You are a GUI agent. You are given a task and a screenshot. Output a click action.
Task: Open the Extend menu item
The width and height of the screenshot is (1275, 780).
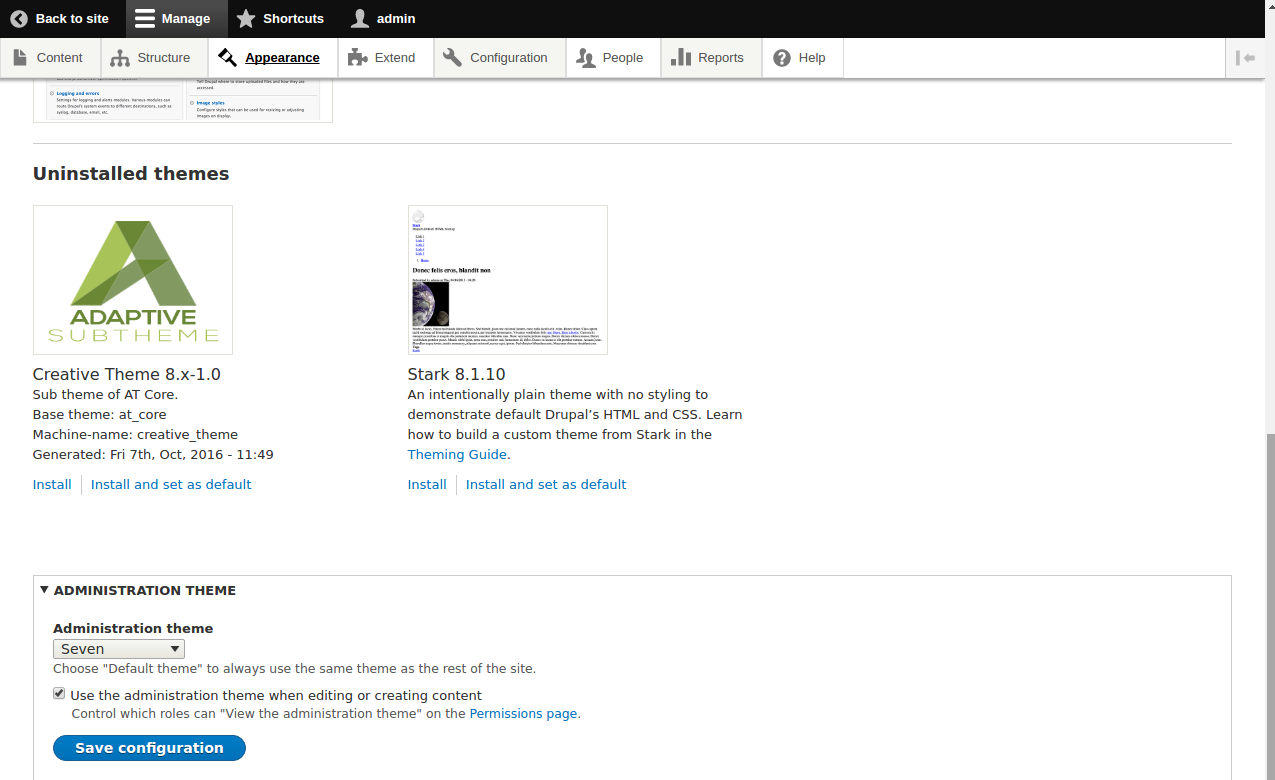tap(385, 58)
